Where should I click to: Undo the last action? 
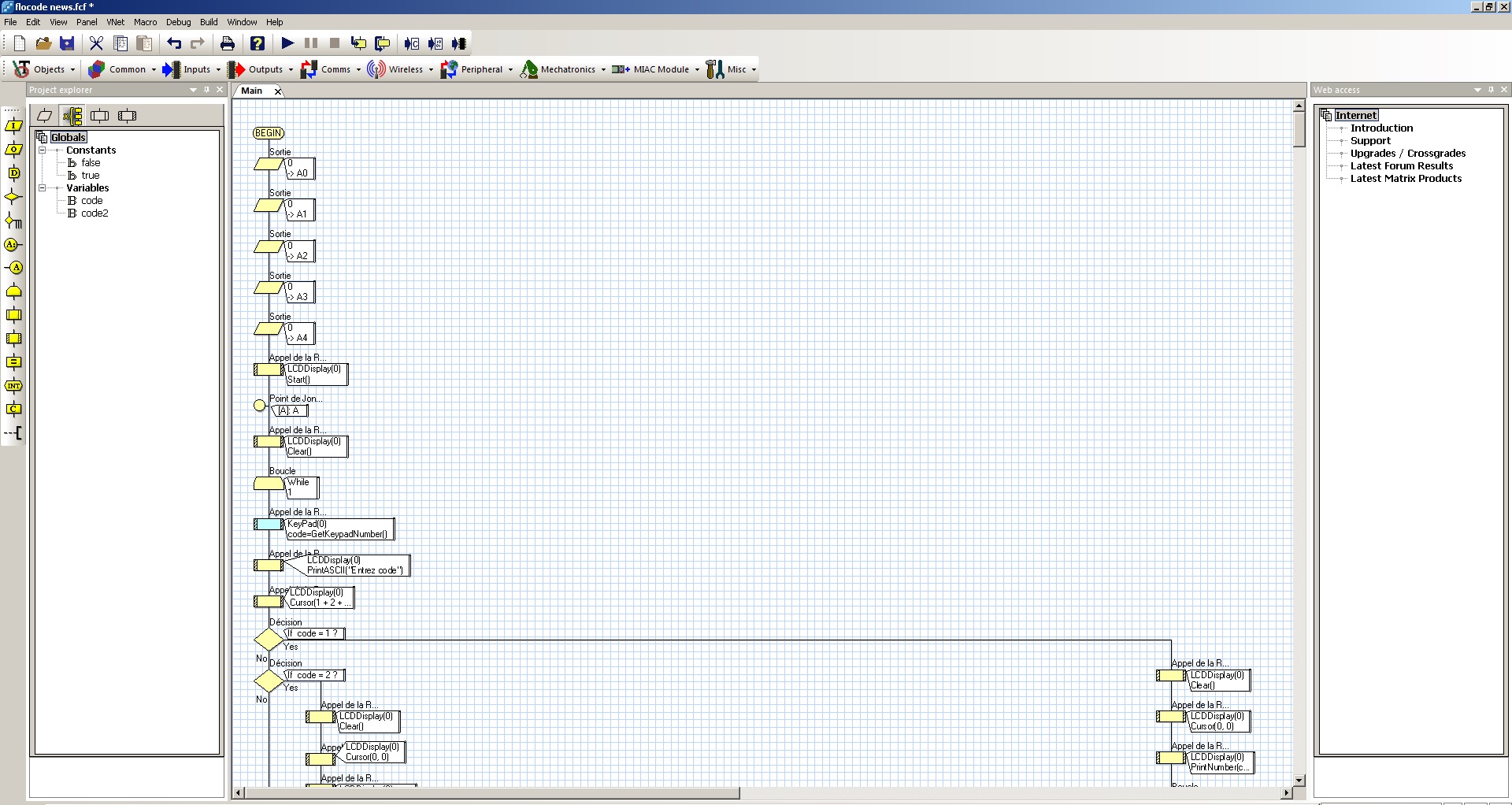174,43
